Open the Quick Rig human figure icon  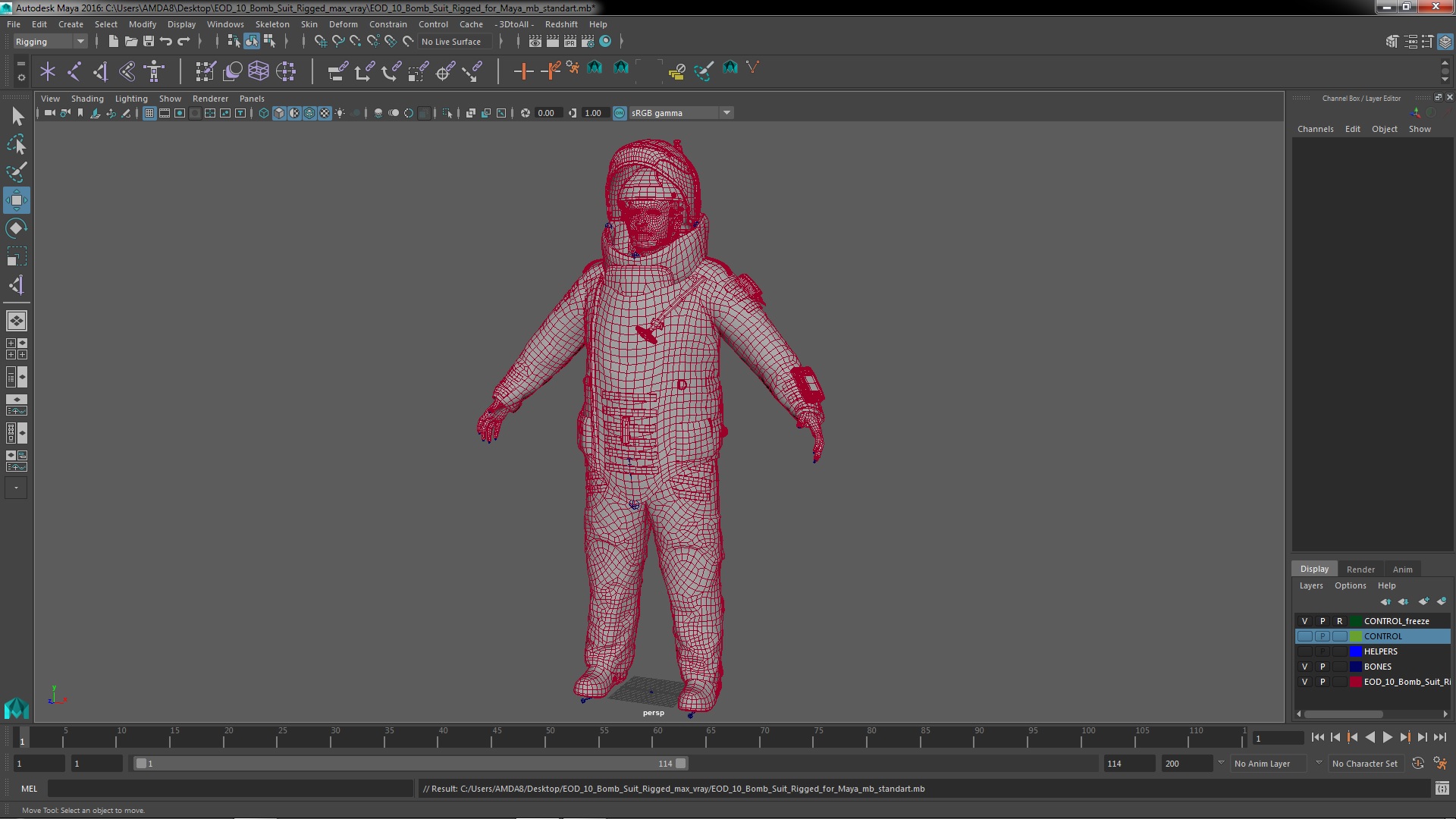(x=155, y=71)
